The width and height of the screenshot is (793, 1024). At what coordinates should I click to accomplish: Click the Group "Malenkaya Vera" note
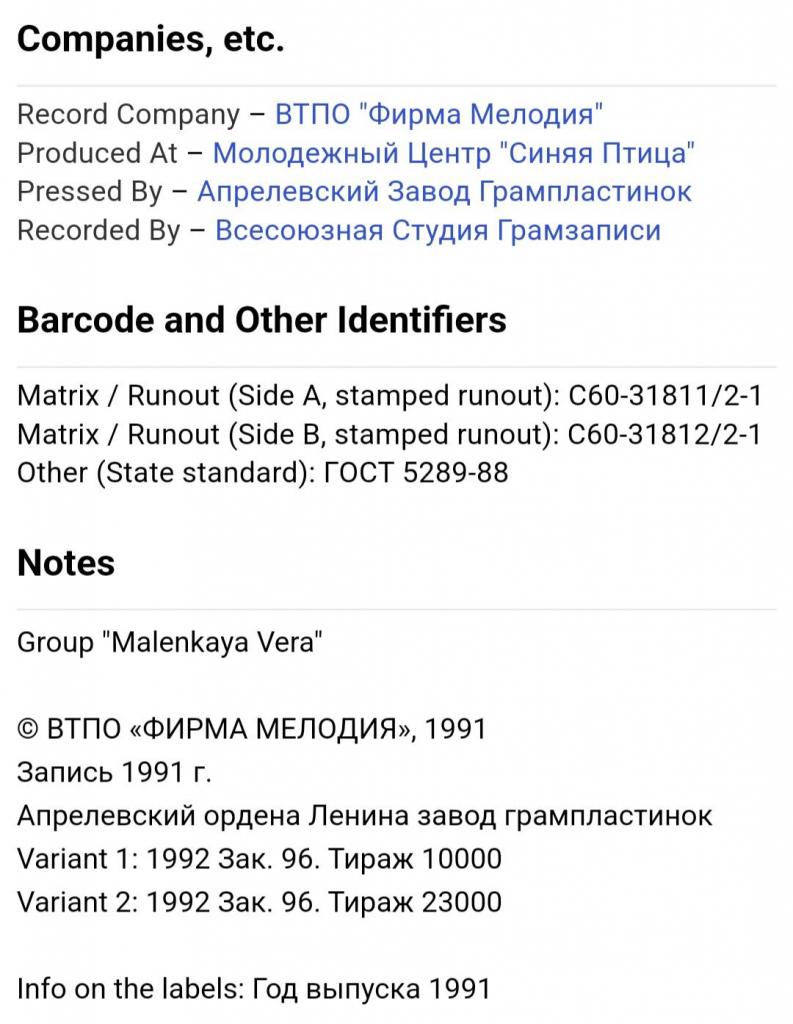click(x=170, y=643)
